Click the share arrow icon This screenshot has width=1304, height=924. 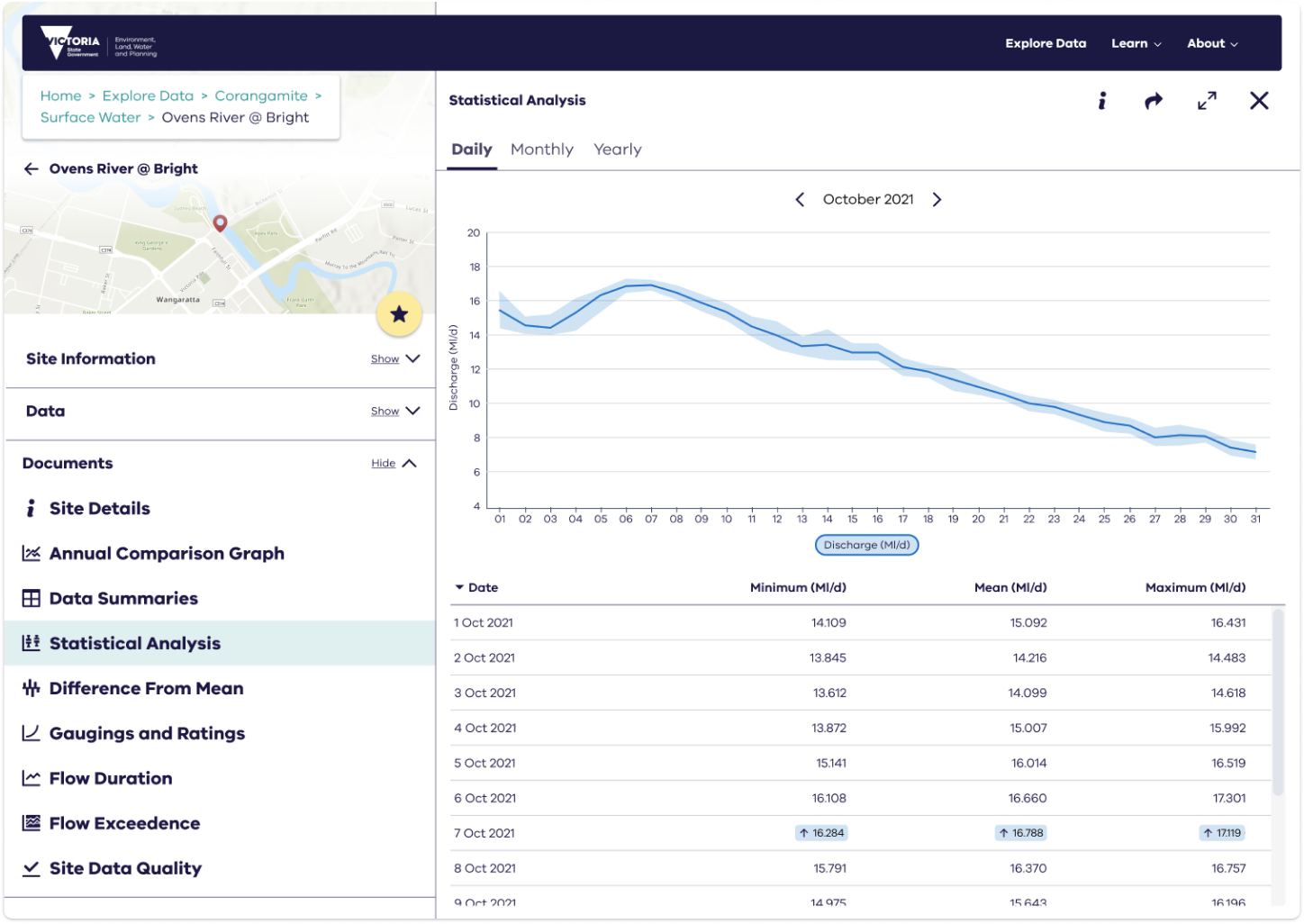point(1154,101)
